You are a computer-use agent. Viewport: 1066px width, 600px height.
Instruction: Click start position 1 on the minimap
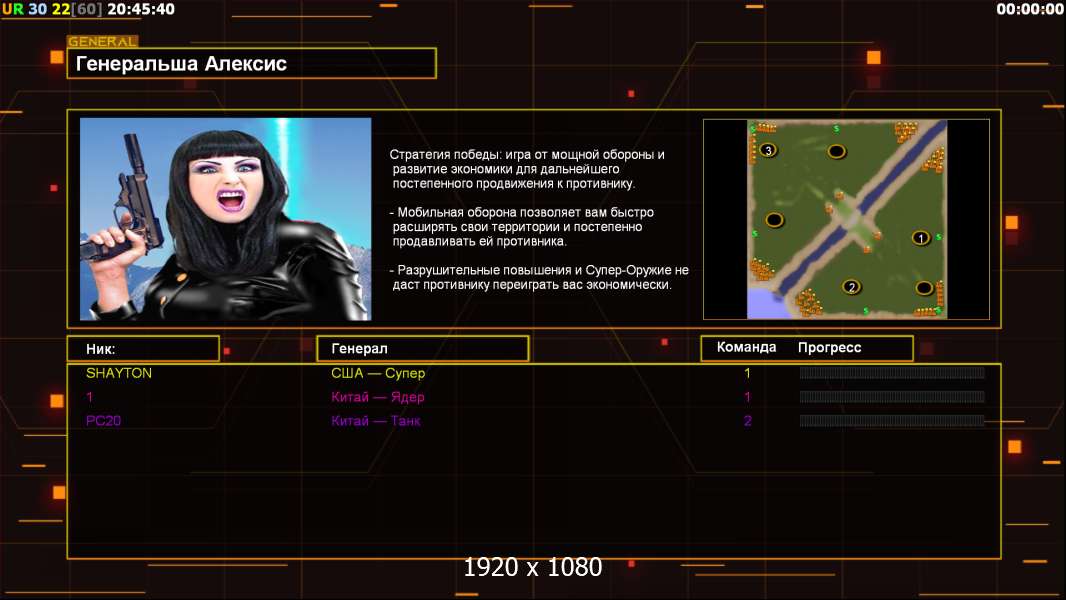[921, 238]
